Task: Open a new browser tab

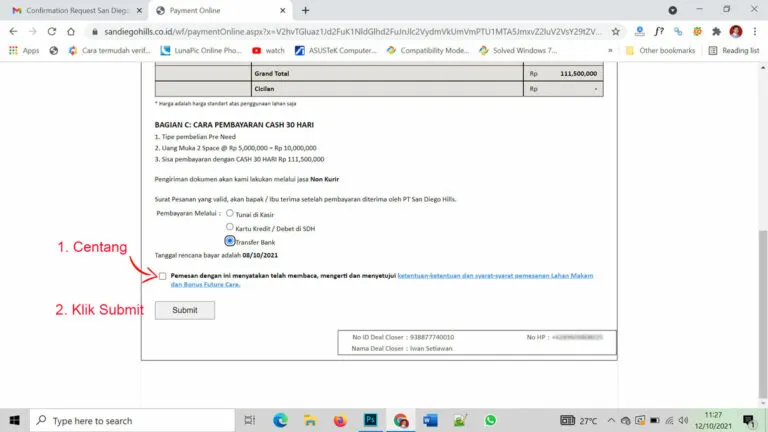Action: (x=305, y=10)
